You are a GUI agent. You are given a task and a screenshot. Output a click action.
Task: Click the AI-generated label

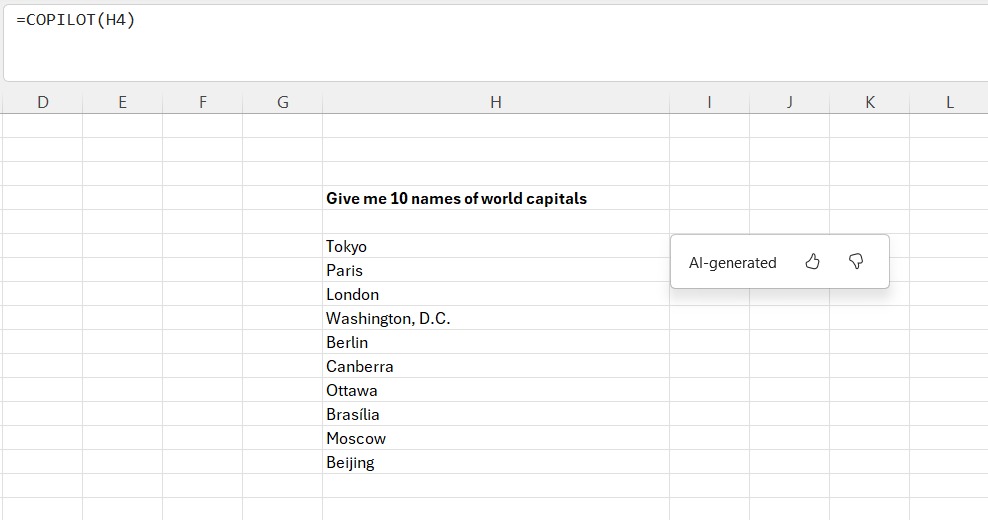point(732,263)
